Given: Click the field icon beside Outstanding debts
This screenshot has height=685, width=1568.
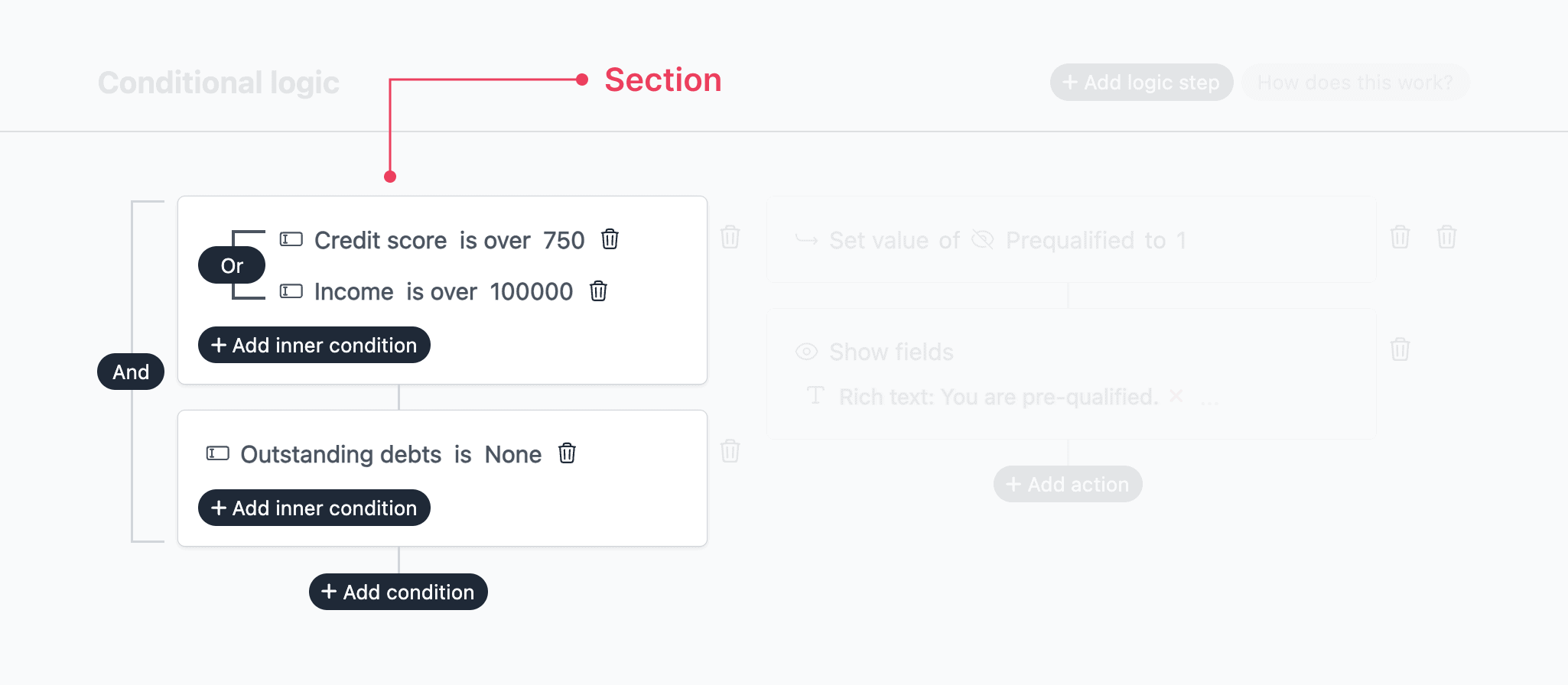Looking at the screenshot, I should point(218,453).
